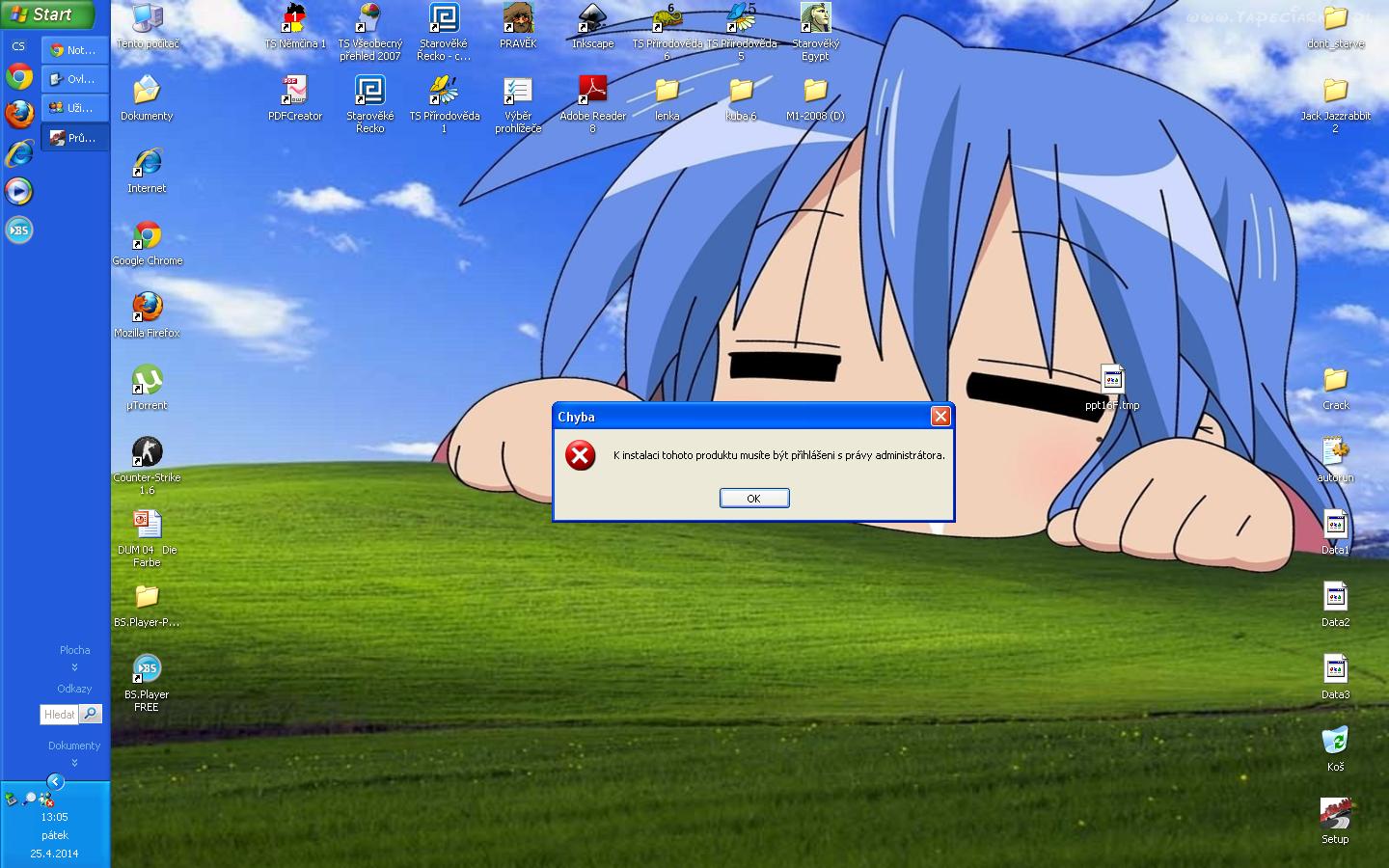1389x868 pixels.
Task: Select the TS Přírodověda 6 shortcut
Action: [x=667, y=32]
